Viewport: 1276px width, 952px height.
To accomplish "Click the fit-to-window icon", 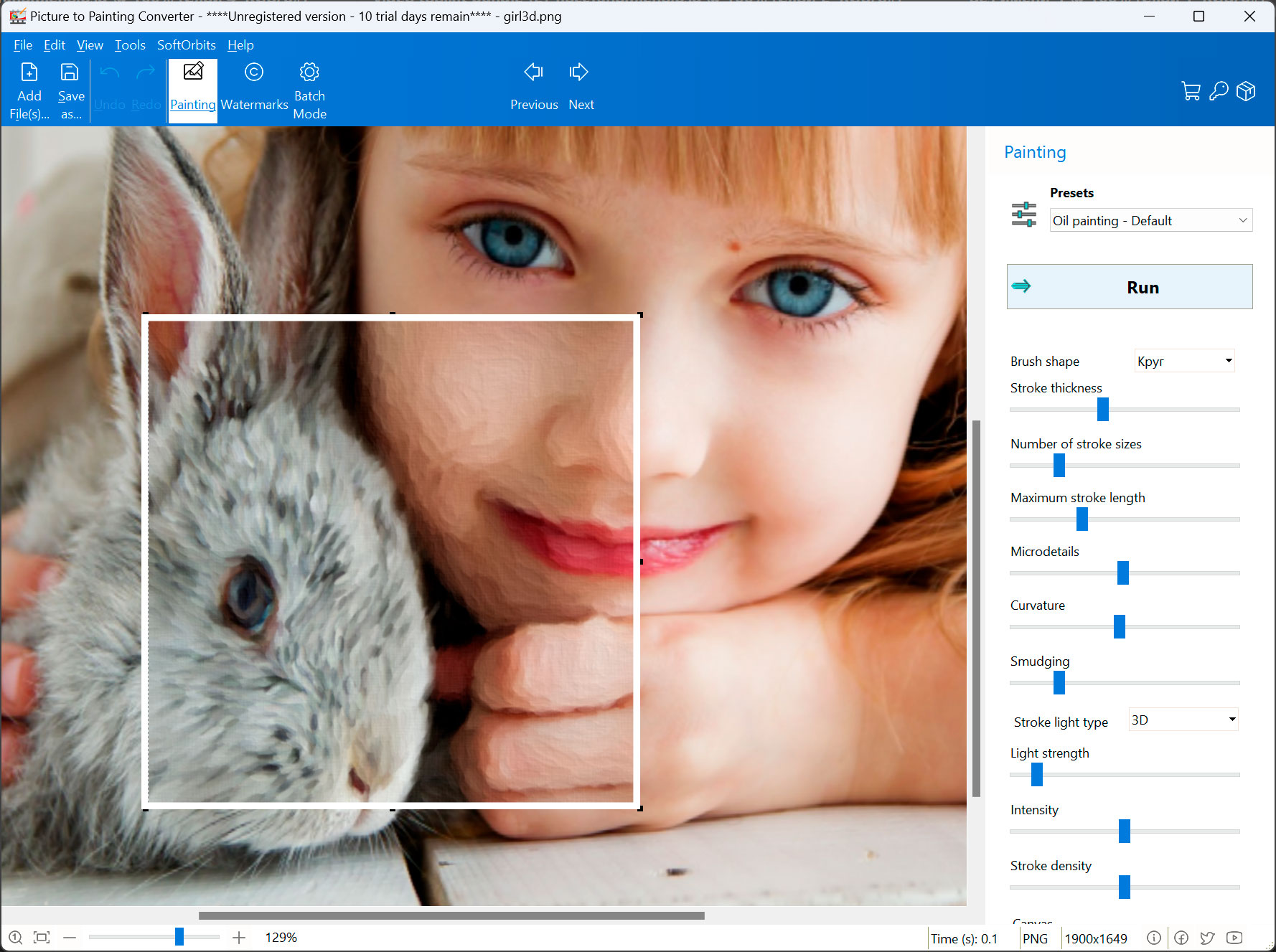I will coord(42,937).
